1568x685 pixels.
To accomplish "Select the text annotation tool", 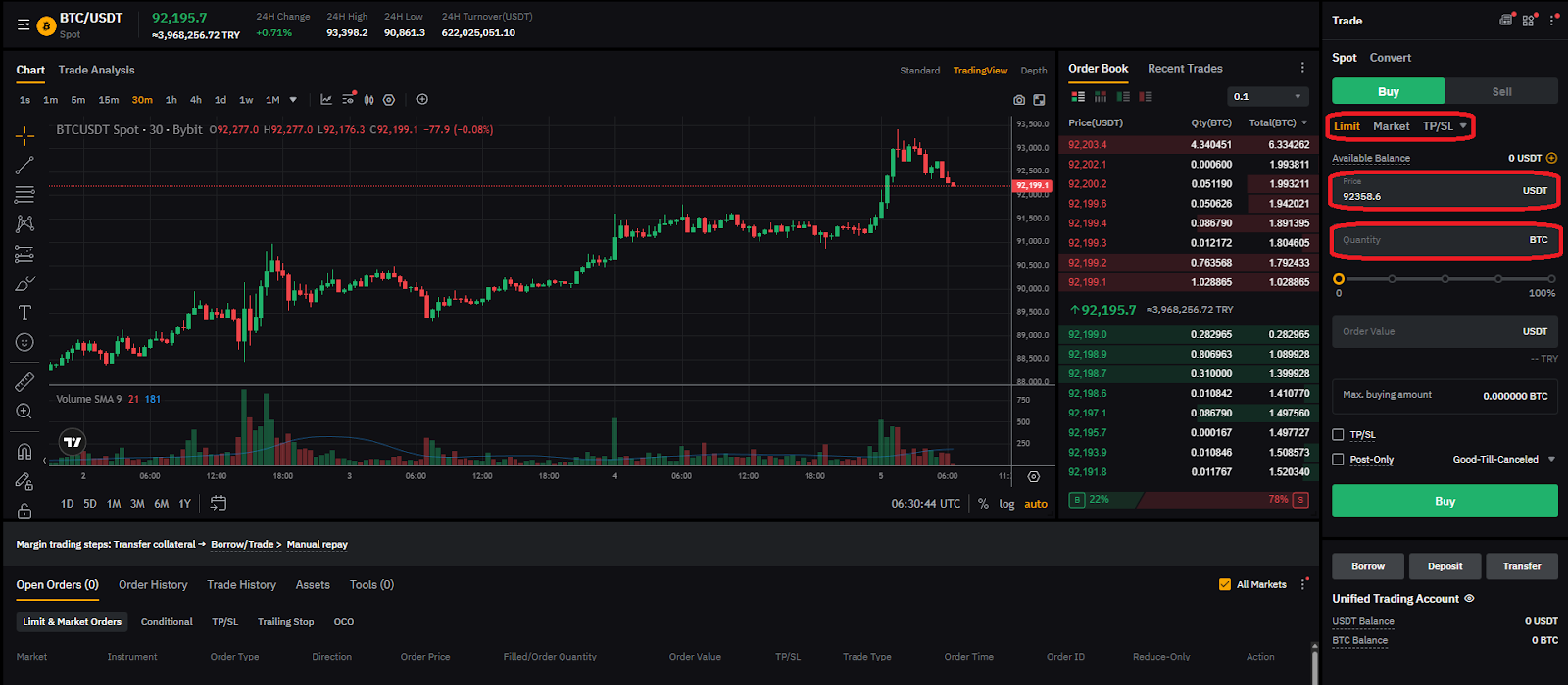I will coord(24,313).
